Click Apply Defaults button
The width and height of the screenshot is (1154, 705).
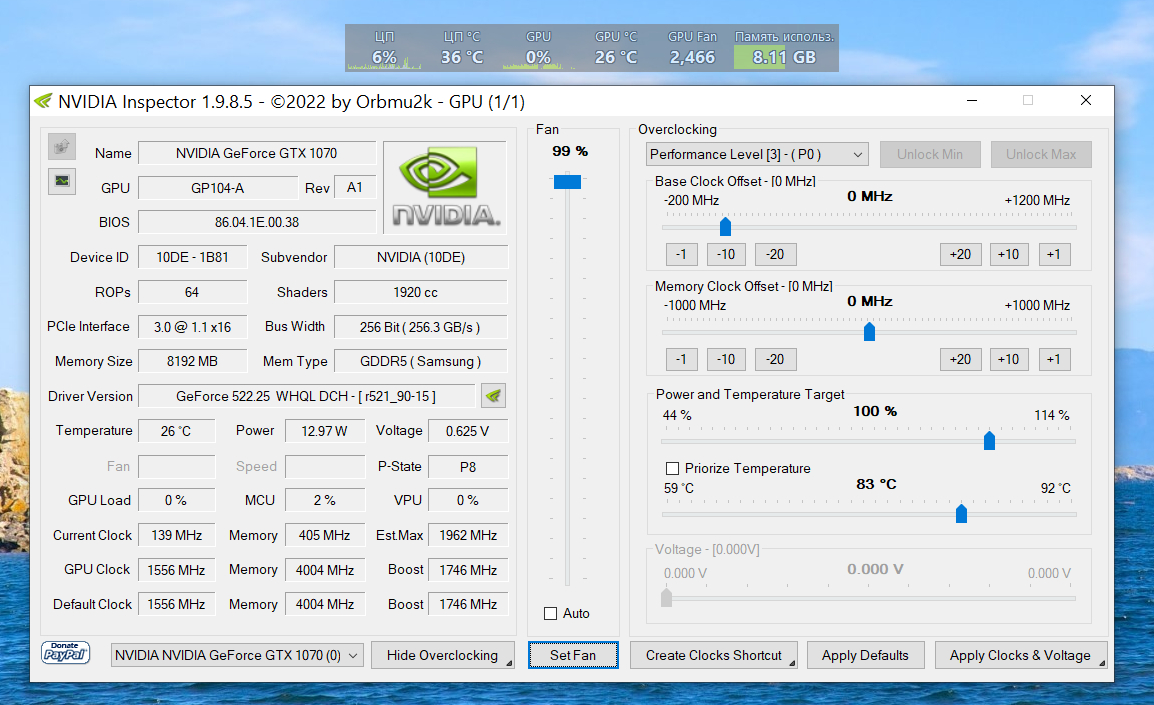(866, 655)
